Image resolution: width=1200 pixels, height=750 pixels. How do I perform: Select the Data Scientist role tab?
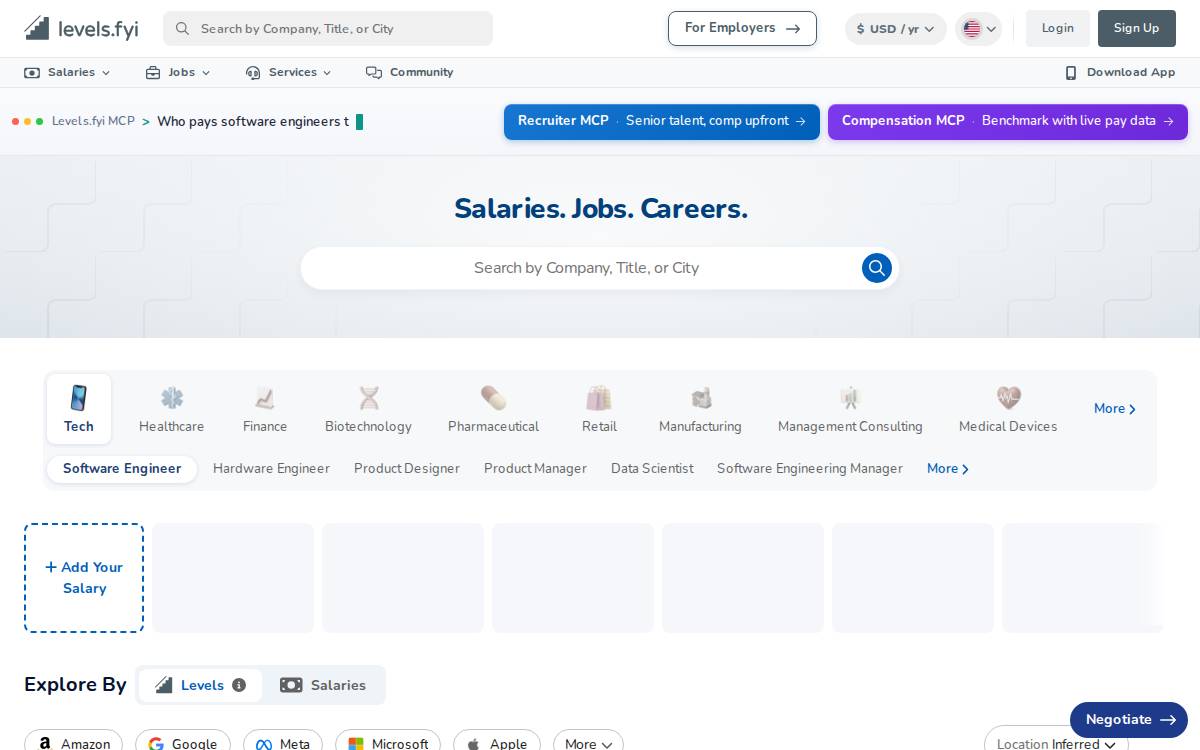click(652, 469)
